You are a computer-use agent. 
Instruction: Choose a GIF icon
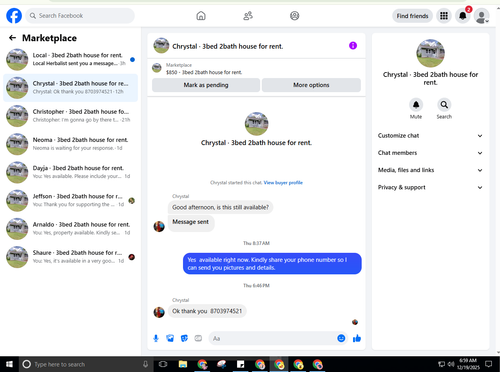click(198, 338)
